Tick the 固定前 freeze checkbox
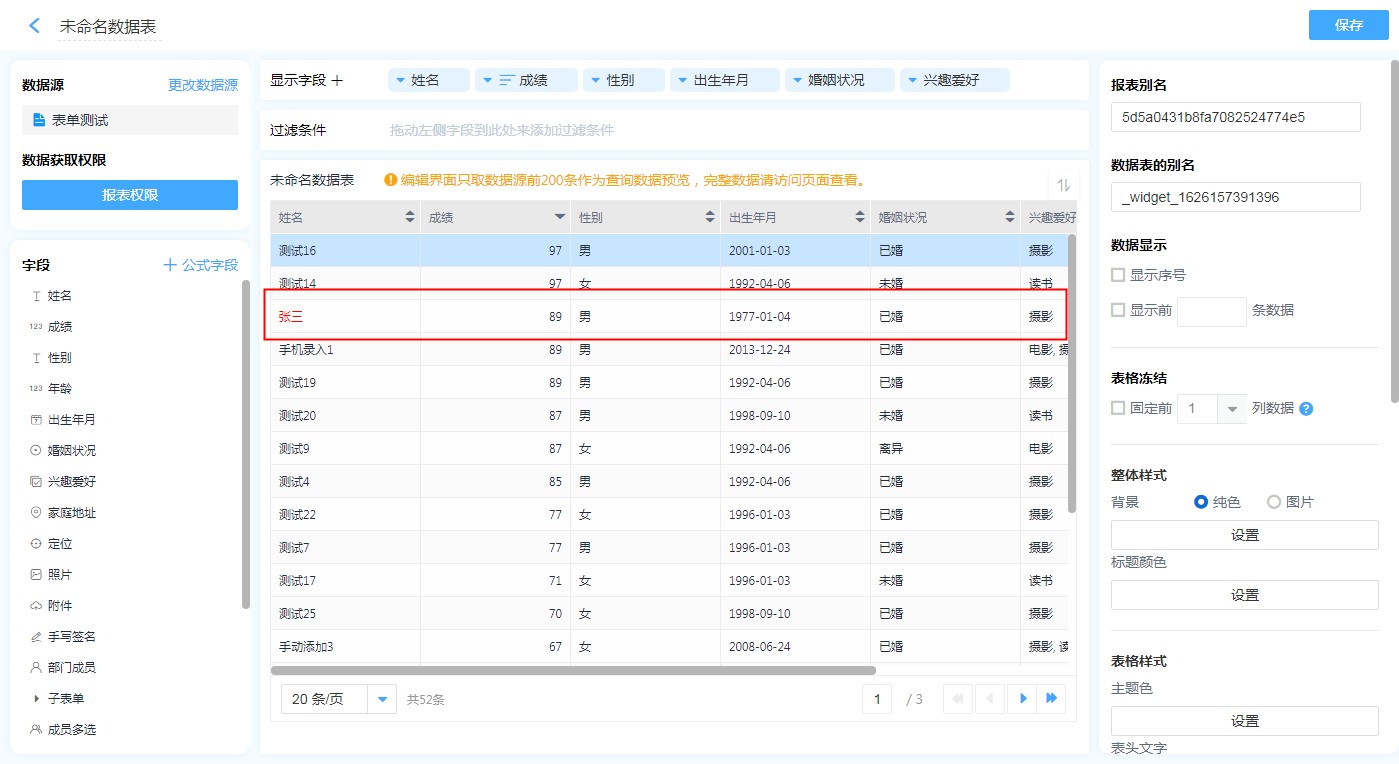This screenshot has height=764, width=1399. (1118, 408)
